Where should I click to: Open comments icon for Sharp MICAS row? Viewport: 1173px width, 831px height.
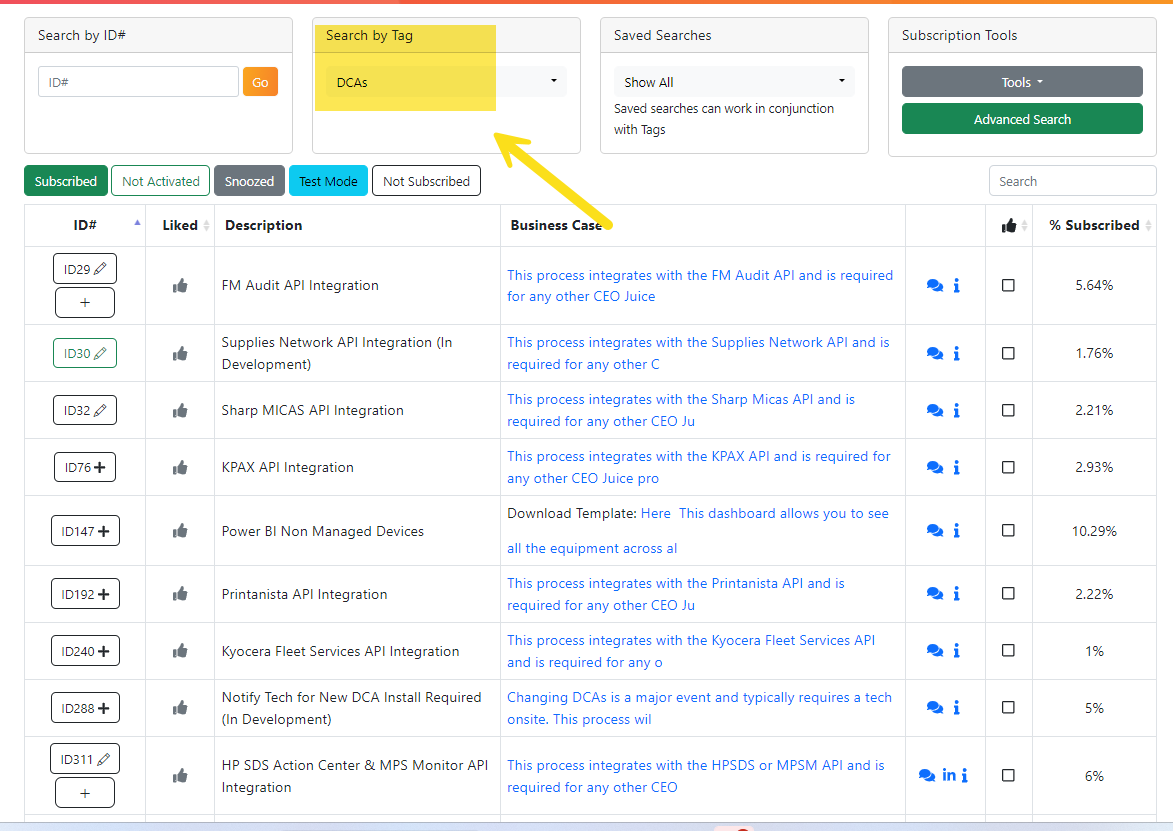[934, 411]
